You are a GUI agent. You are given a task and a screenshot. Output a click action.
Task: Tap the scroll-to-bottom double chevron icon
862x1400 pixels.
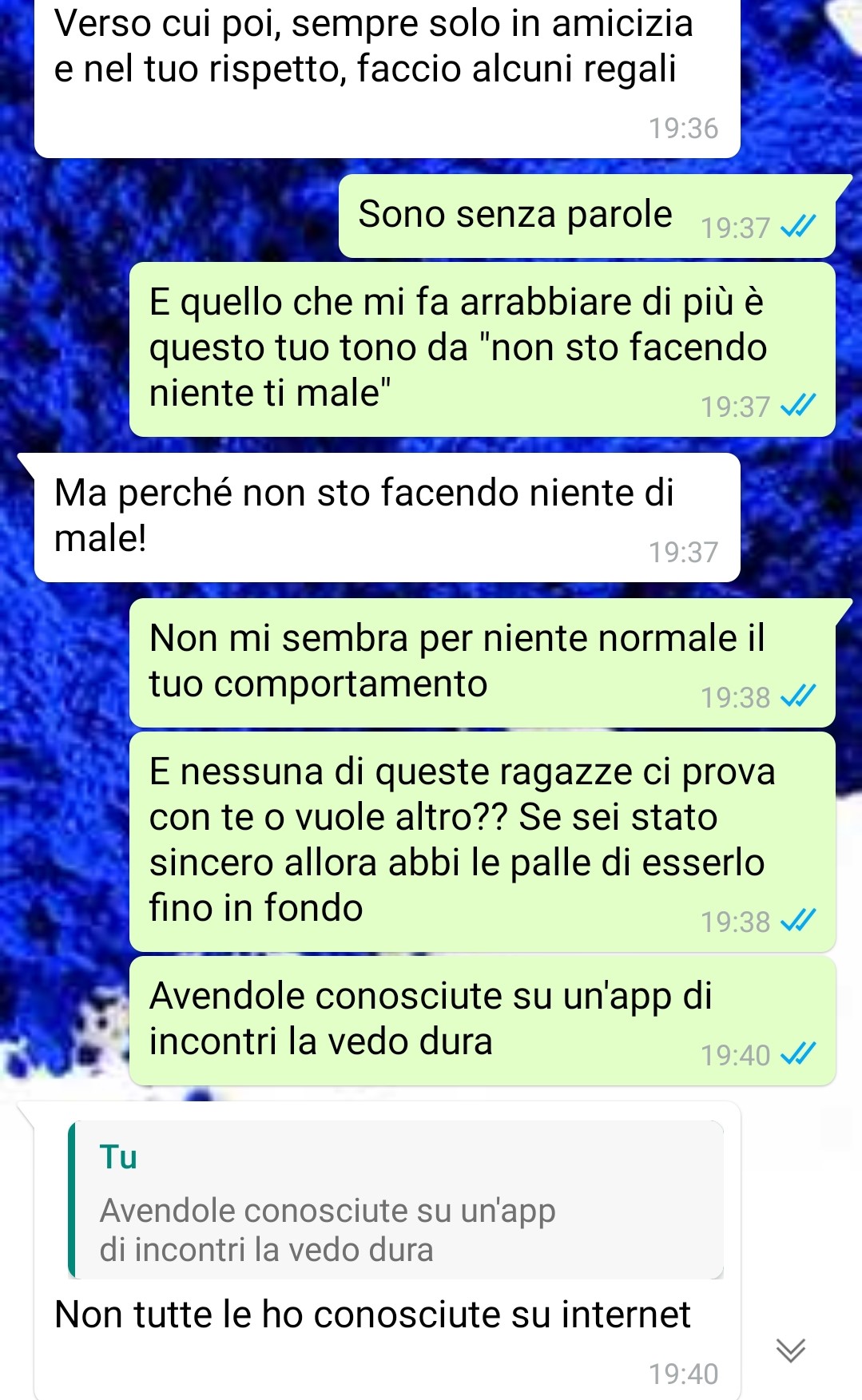point(791,1350)
